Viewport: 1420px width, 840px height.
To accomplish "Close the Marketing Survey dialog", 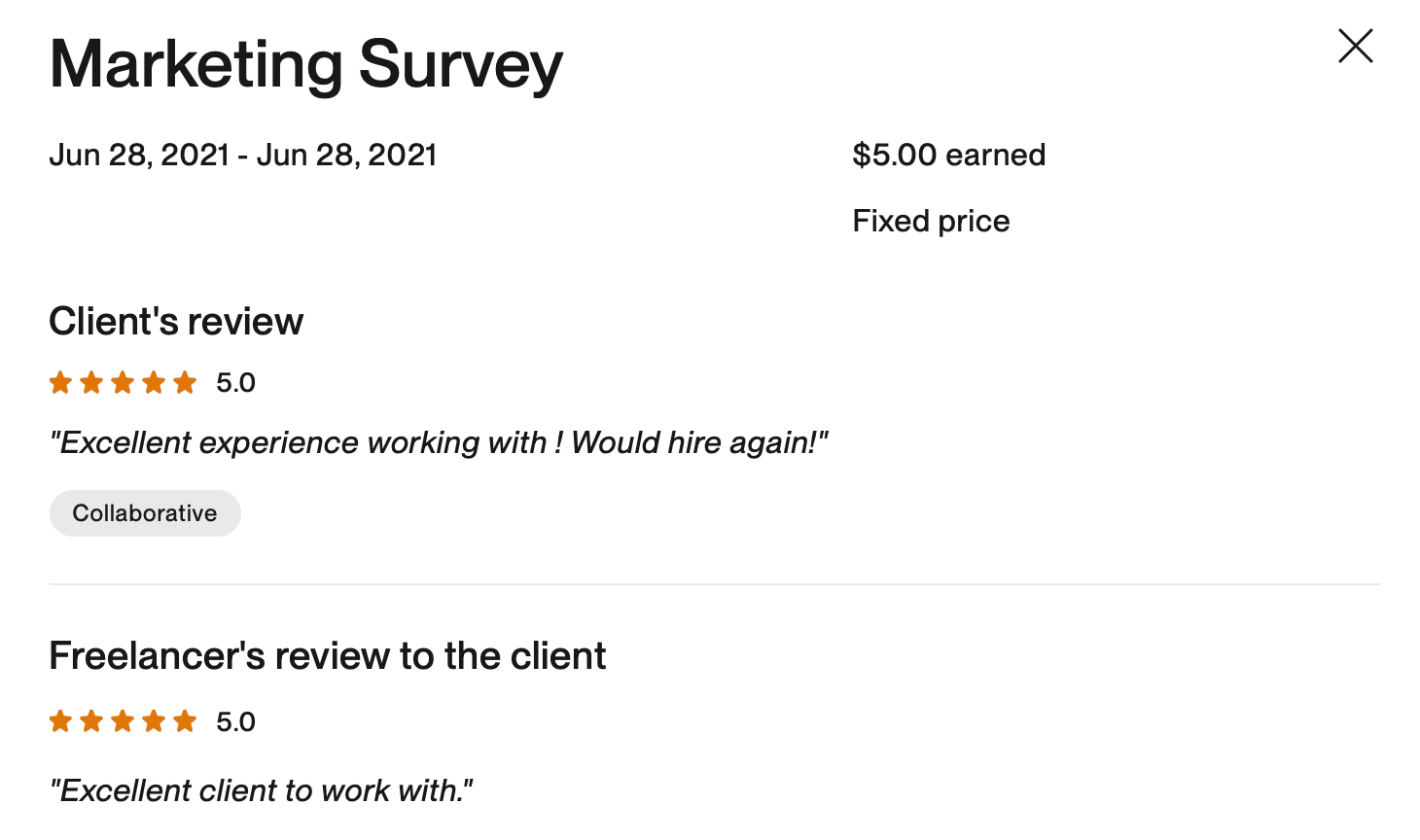I will click(1355, 46).
